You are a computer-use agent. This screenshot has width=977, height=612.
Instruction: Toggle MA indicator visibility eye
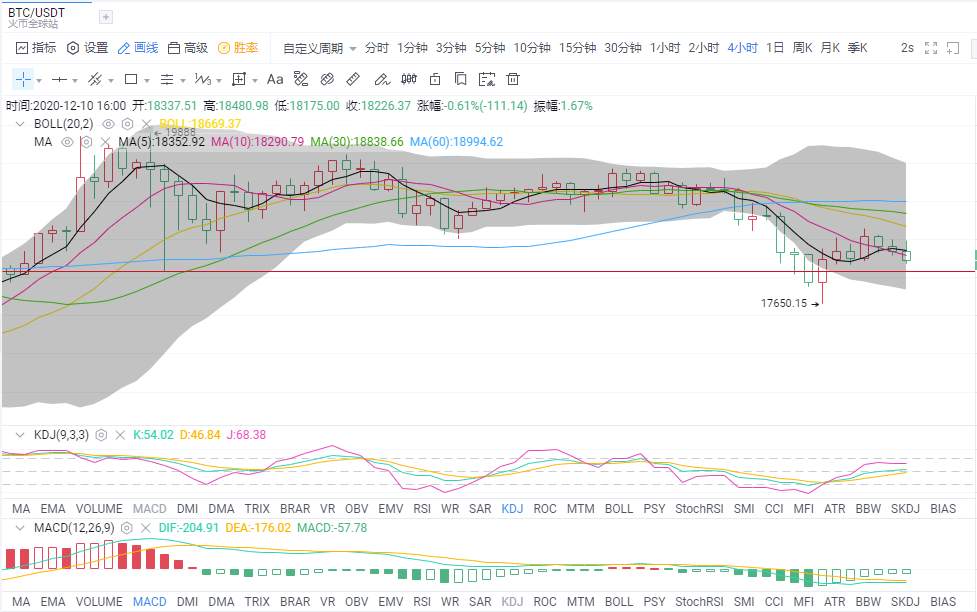coord(67,142)
